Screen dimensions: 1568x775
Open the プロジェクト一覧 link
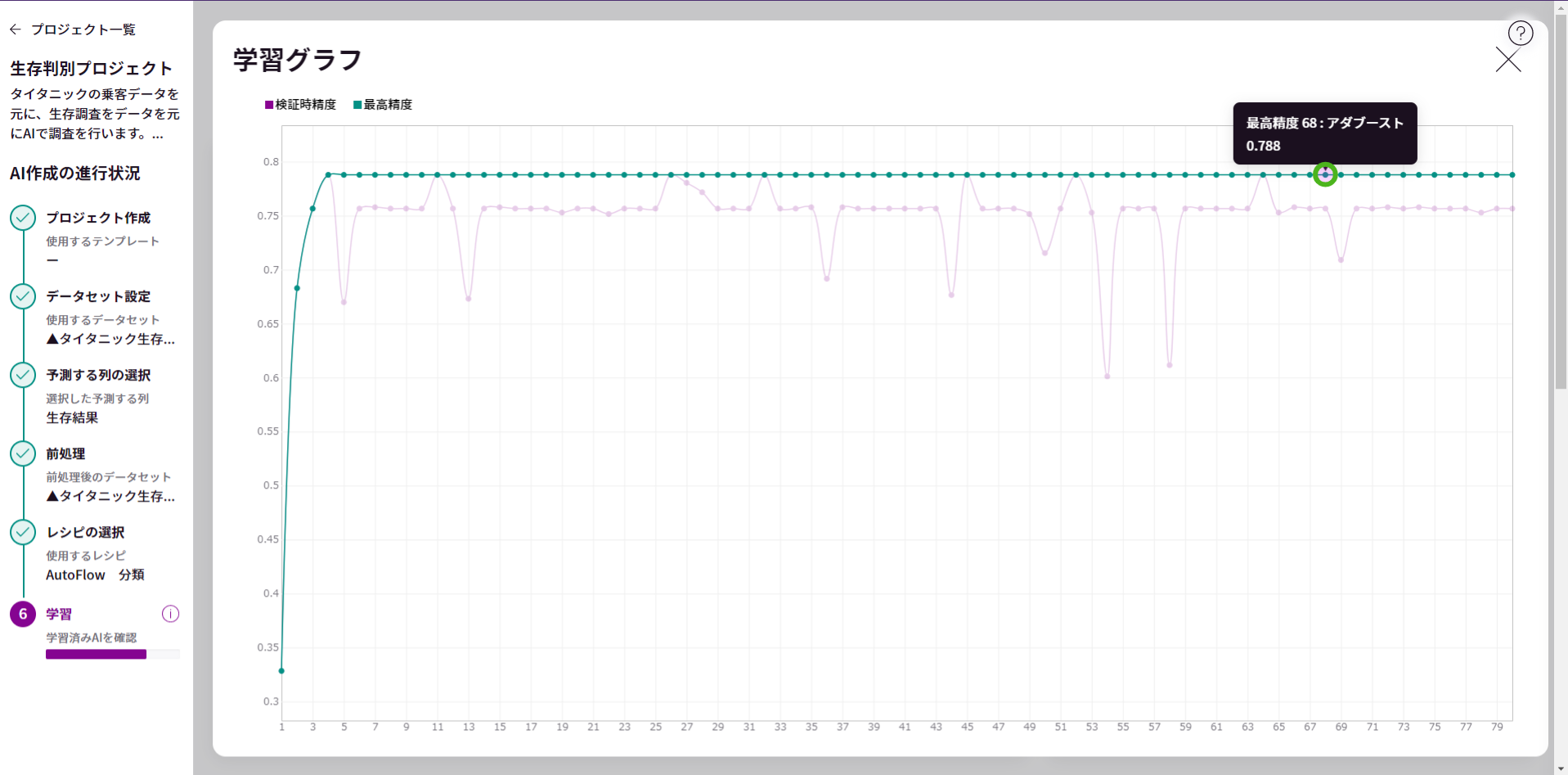(x=83, y=29)
